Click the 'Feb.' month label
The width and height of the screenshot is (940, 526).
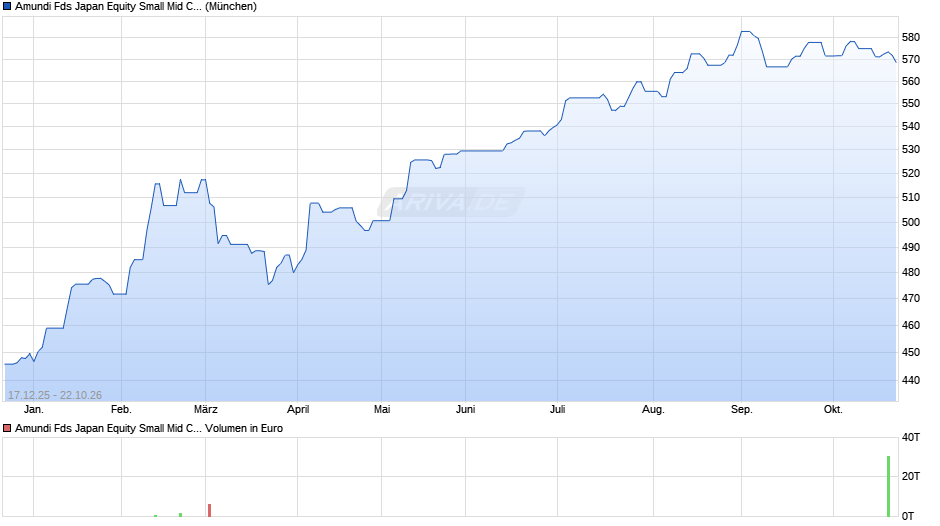[x=121, y=410]
